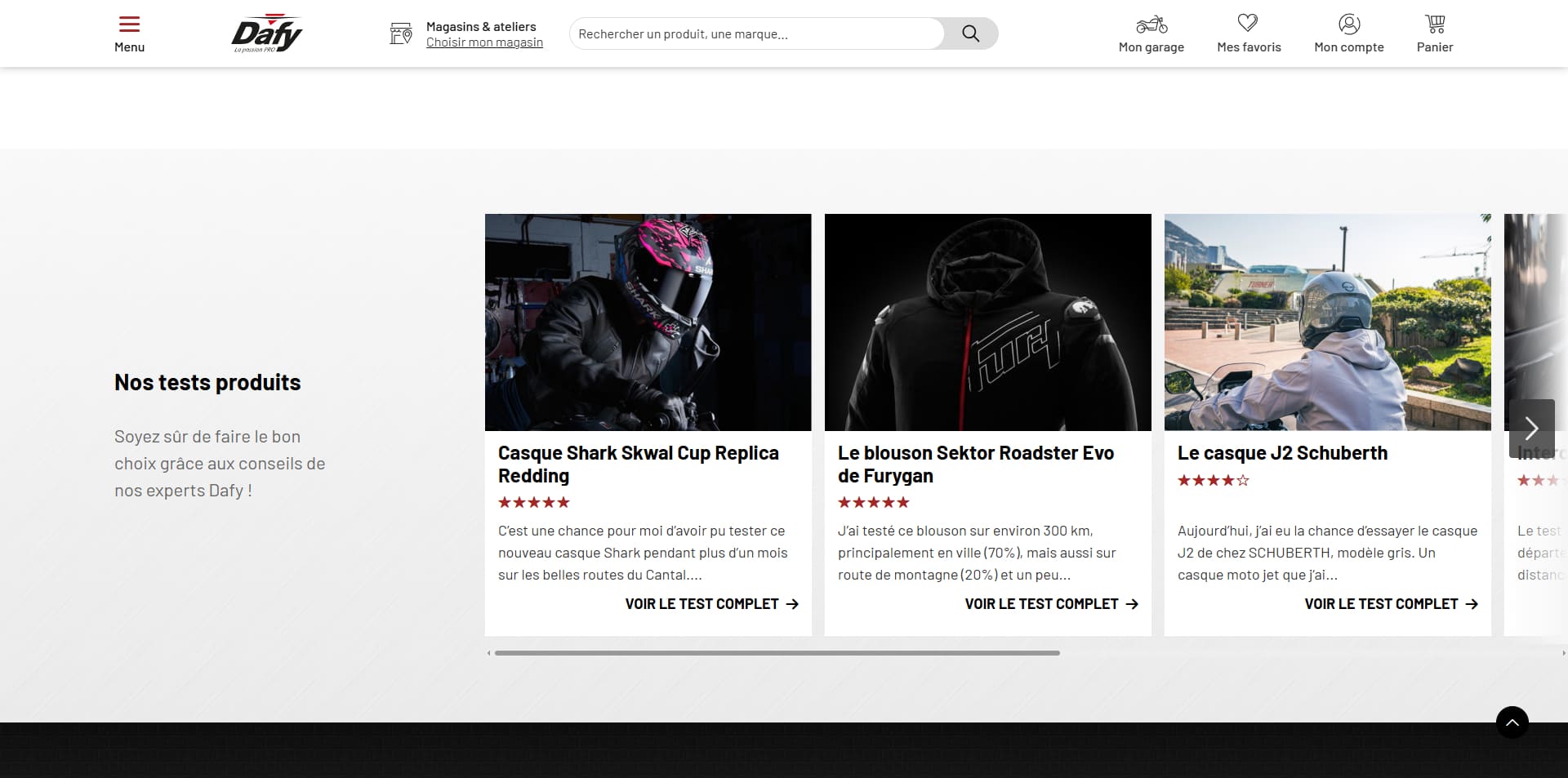Click the store locator icon
1568x778 pixels.
(x=401, y=33)
